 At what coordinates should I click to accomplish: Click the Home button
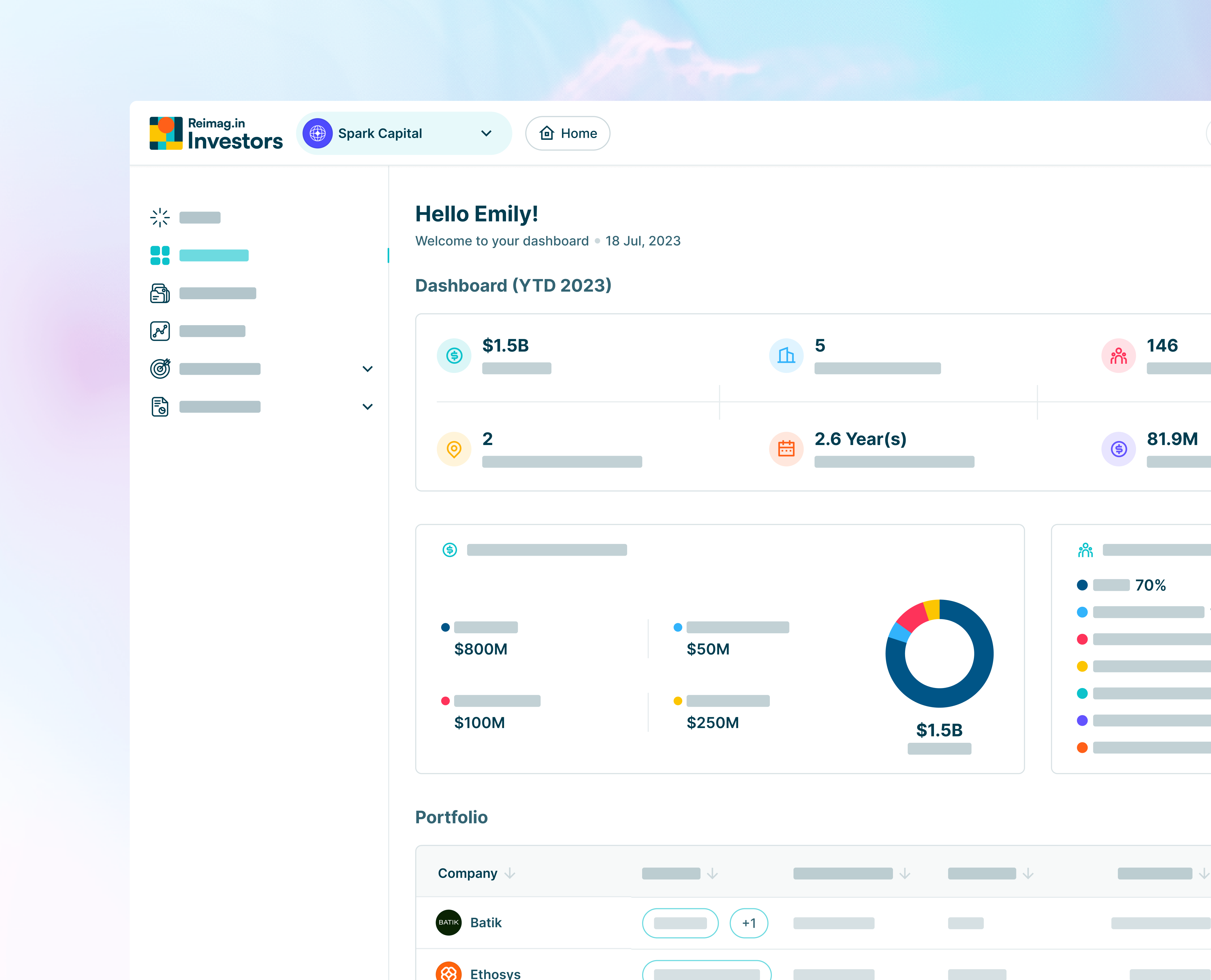(x=567, y=133)
